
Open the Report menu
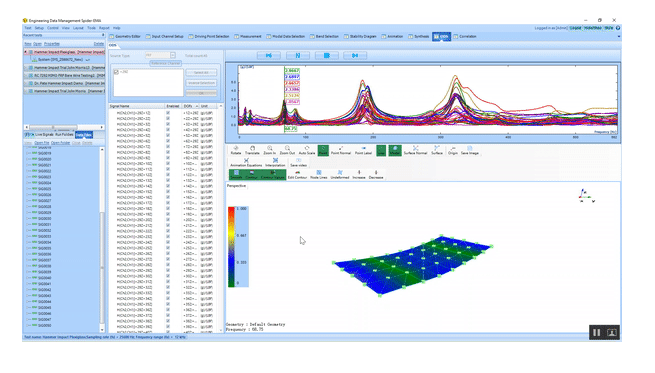pos(104,28)
